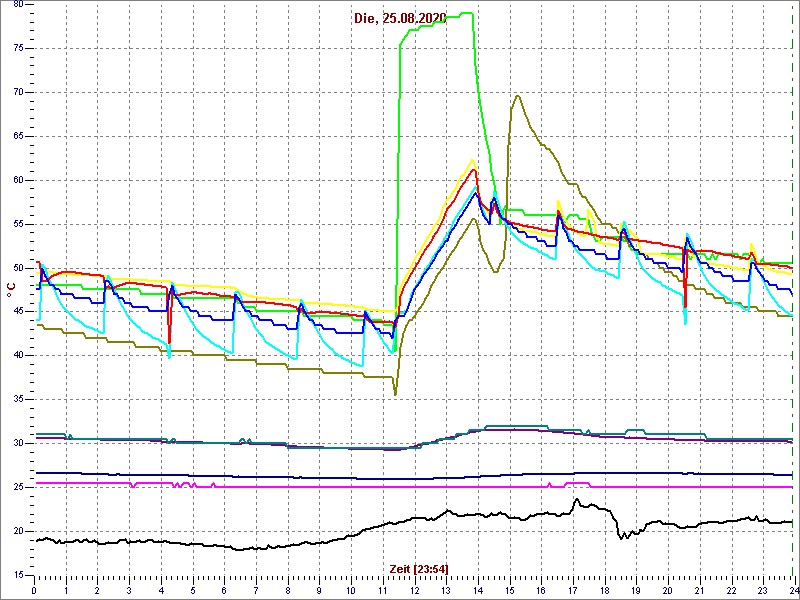
Task: Click the temperature axis label '45'
Action: [17, 312]
